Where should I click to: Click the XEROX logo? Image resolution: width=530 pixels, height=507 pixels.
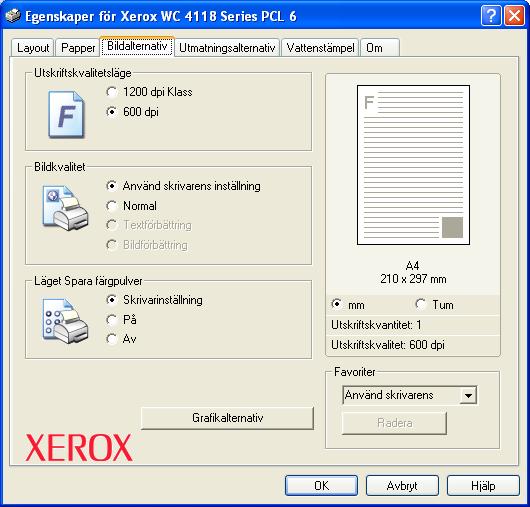[x=79, y=448]
